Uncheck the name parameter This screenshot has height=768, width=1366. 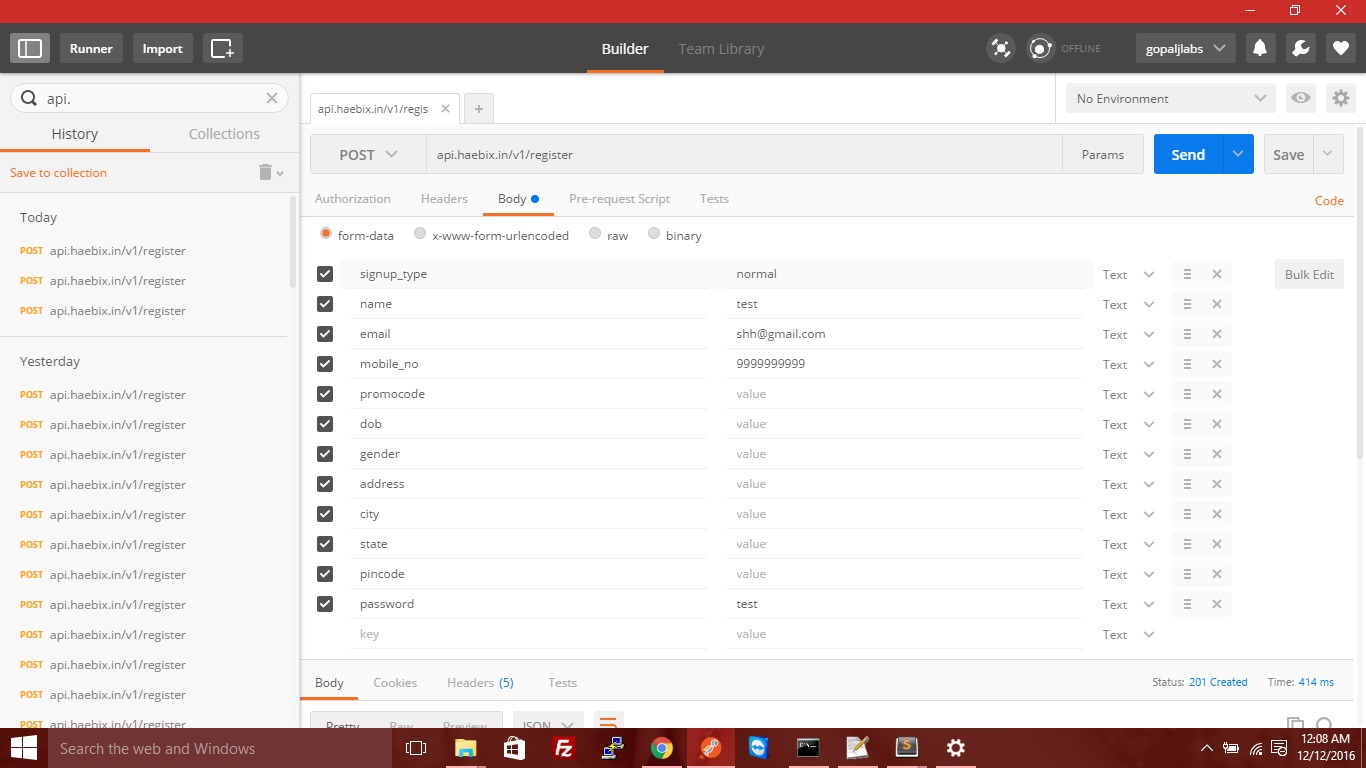pyautogui.click(x=325, y=304)
